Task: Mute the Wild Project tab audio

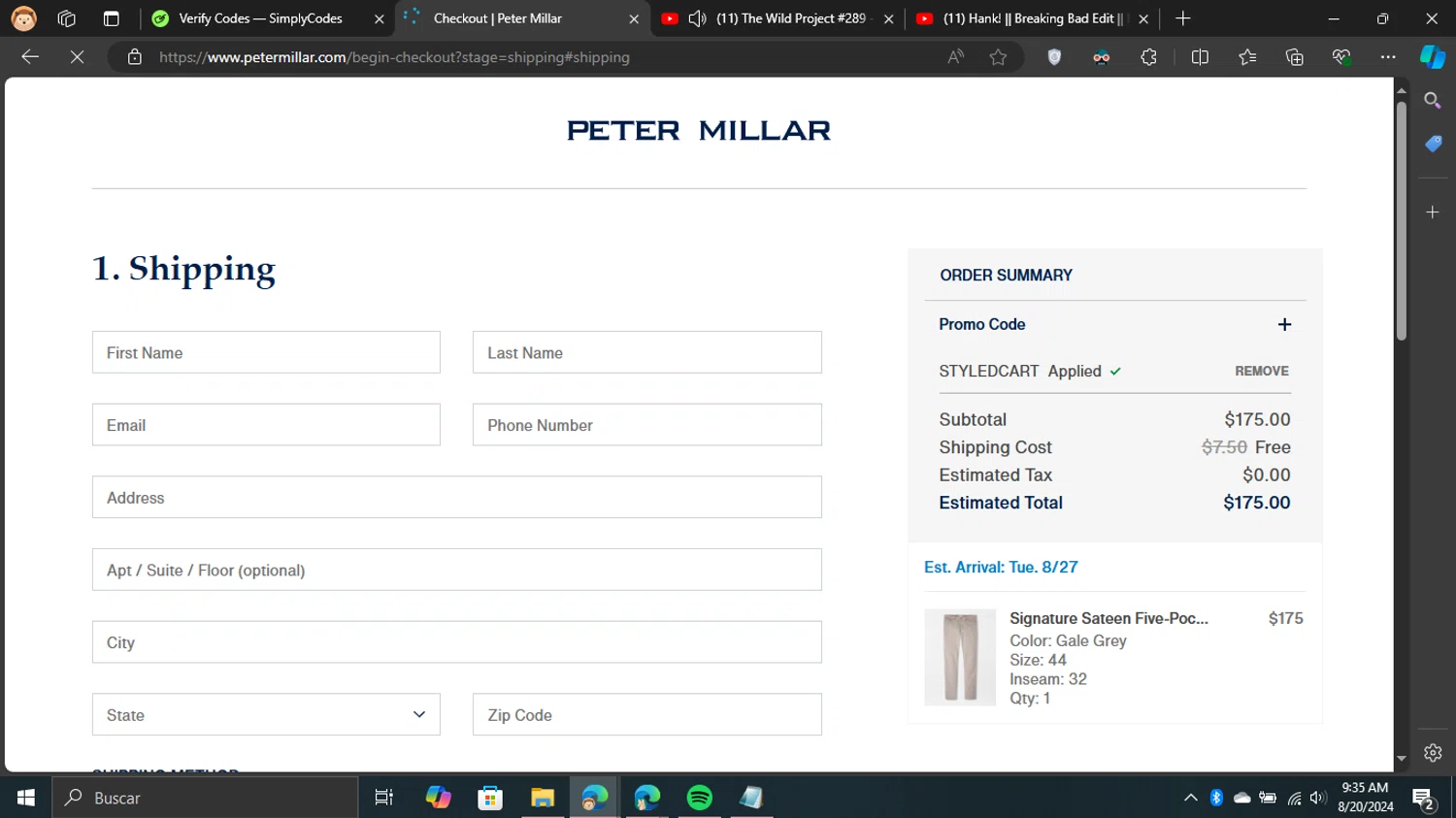Action: tap(697, 18)
